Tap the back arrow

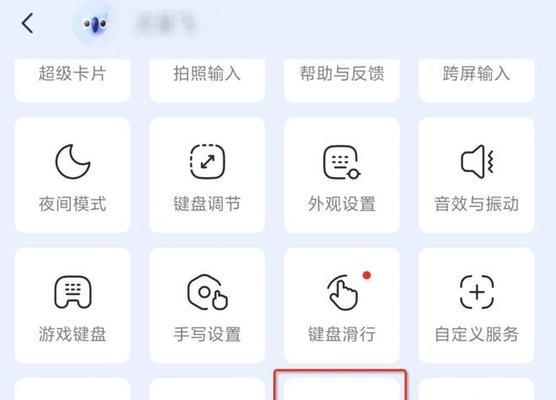point(28,23)
